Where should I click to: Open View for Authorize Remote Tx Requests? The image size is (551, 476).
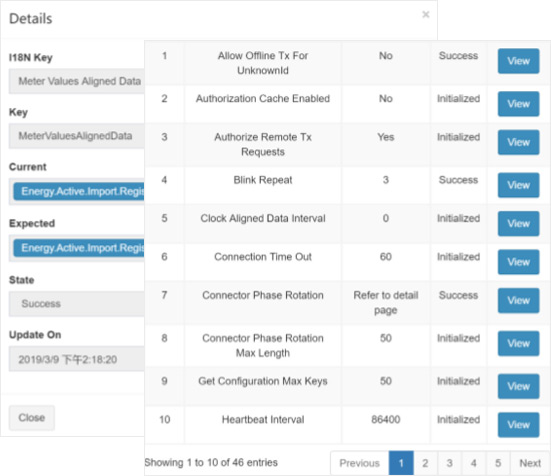tap(518, 142)
